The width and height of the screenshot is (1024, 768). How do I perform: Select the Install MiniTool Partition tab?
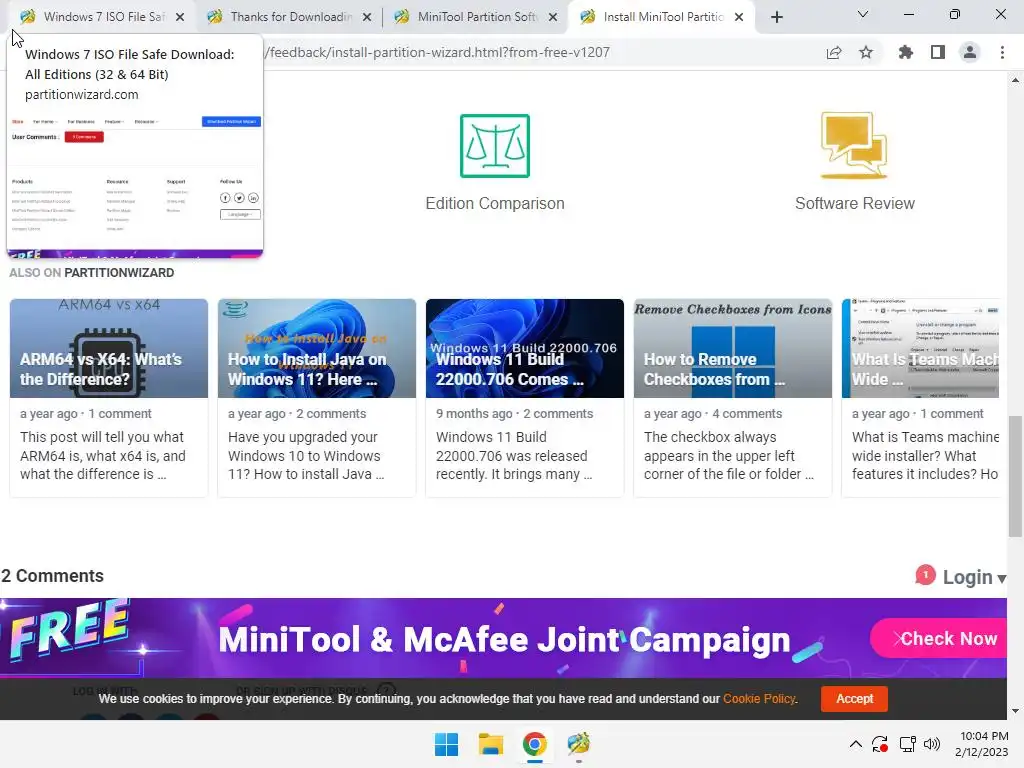coord(663,17)
